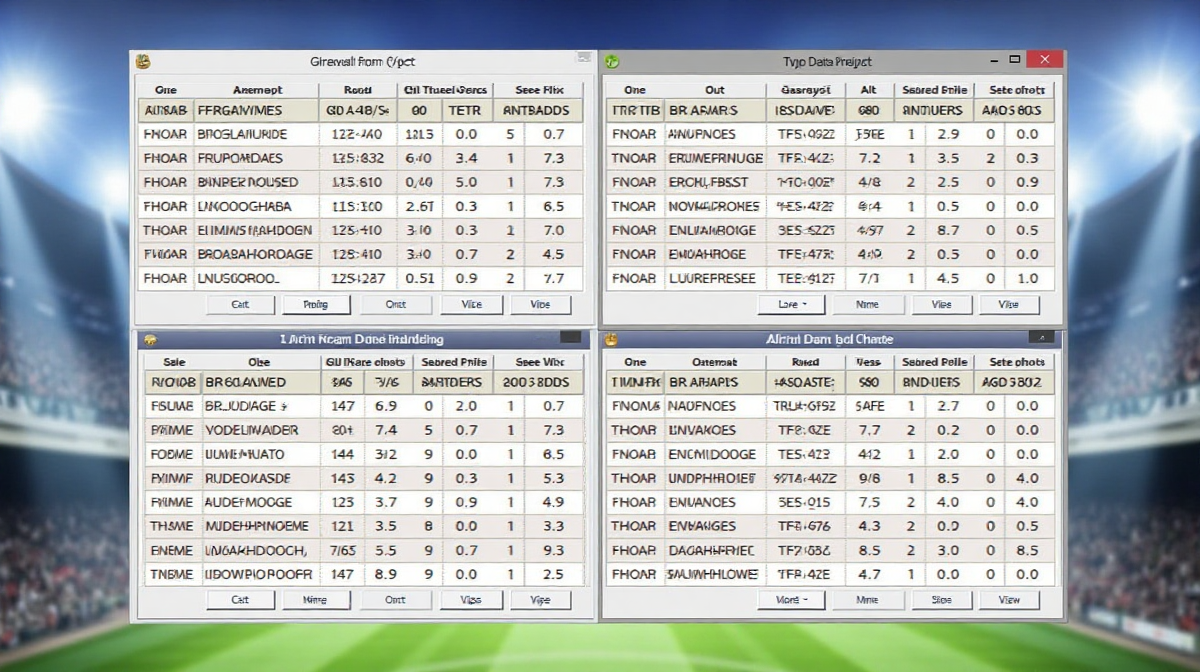This screenshot has width=1200, height=672.
Task: Click the icon of the bottom-left window title bar
Action: click(x=150, y=340)
